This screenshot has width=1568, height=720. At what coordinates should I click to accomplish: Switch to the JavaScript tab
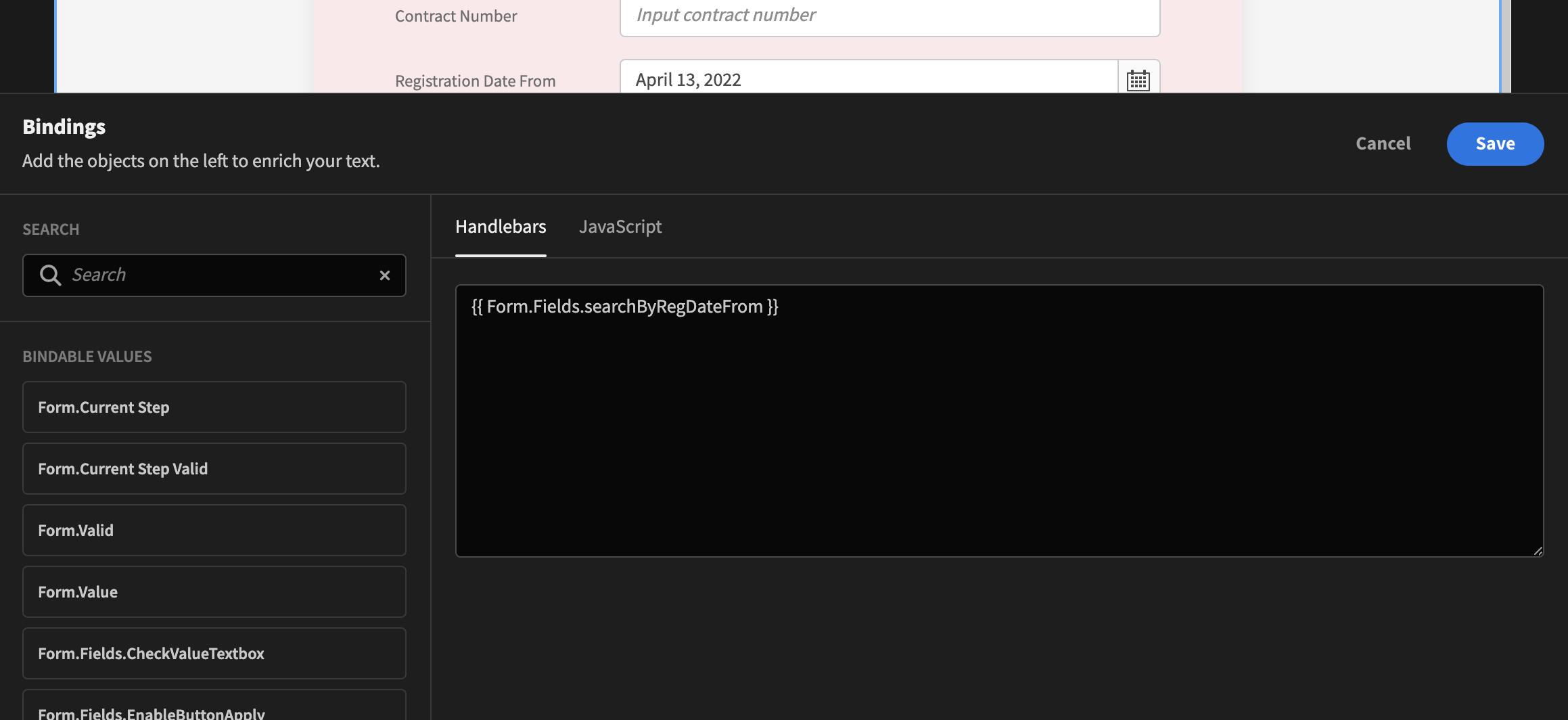pyautogui.click(x=620, y=227)
